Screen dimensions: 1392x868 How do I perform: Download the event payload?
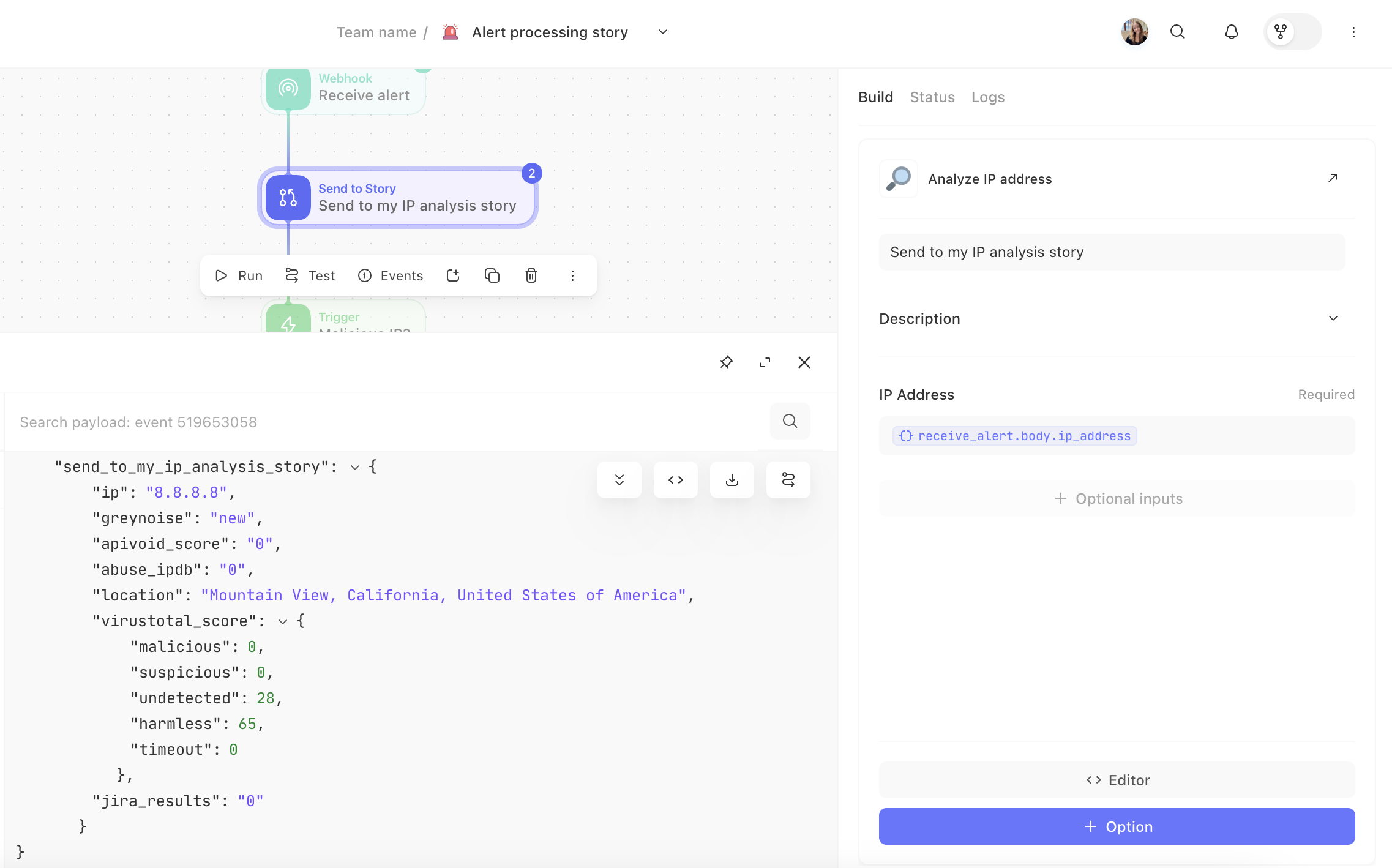click(x=732, y=480)
